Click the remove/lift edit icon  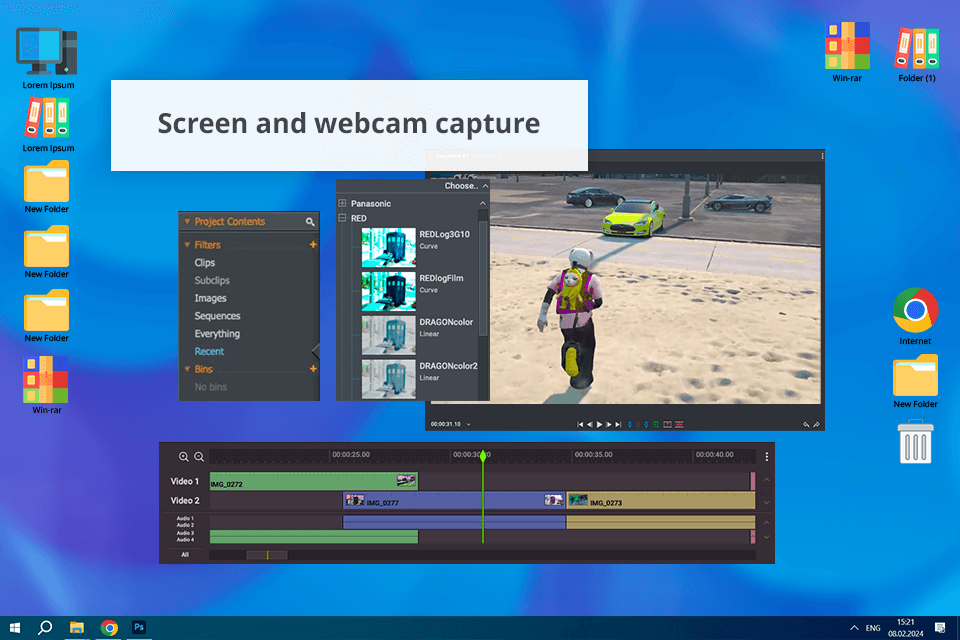click(x=667, y=424)
